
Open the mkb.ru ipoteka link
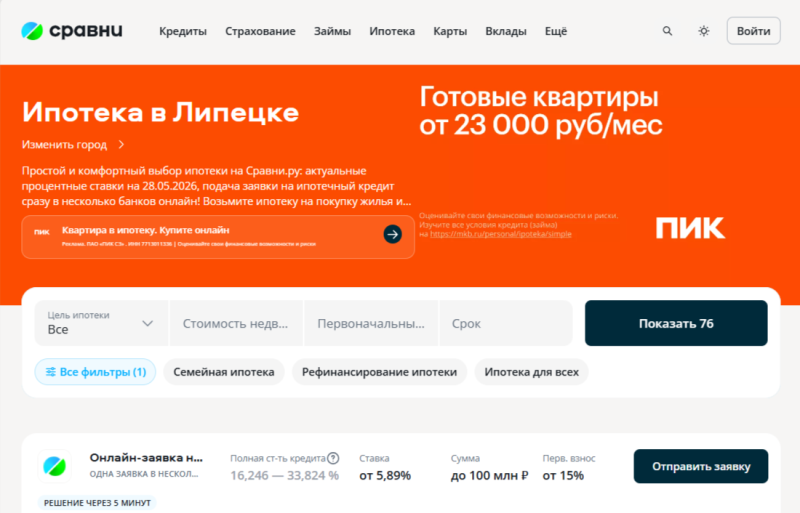(x=501, y=234)
